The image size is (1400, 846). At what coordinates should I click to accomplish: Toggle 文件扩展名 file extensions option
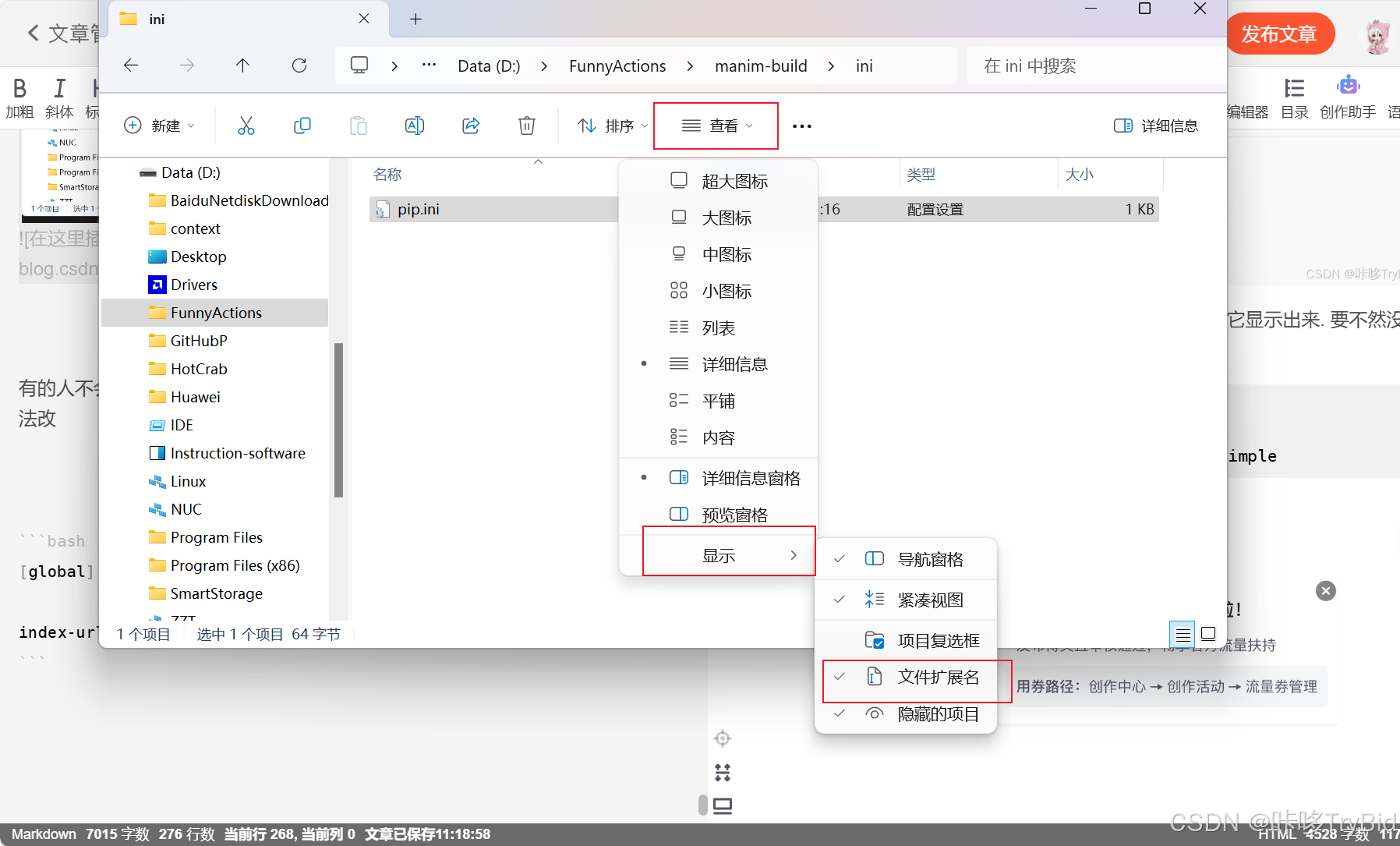click(906, 677)
